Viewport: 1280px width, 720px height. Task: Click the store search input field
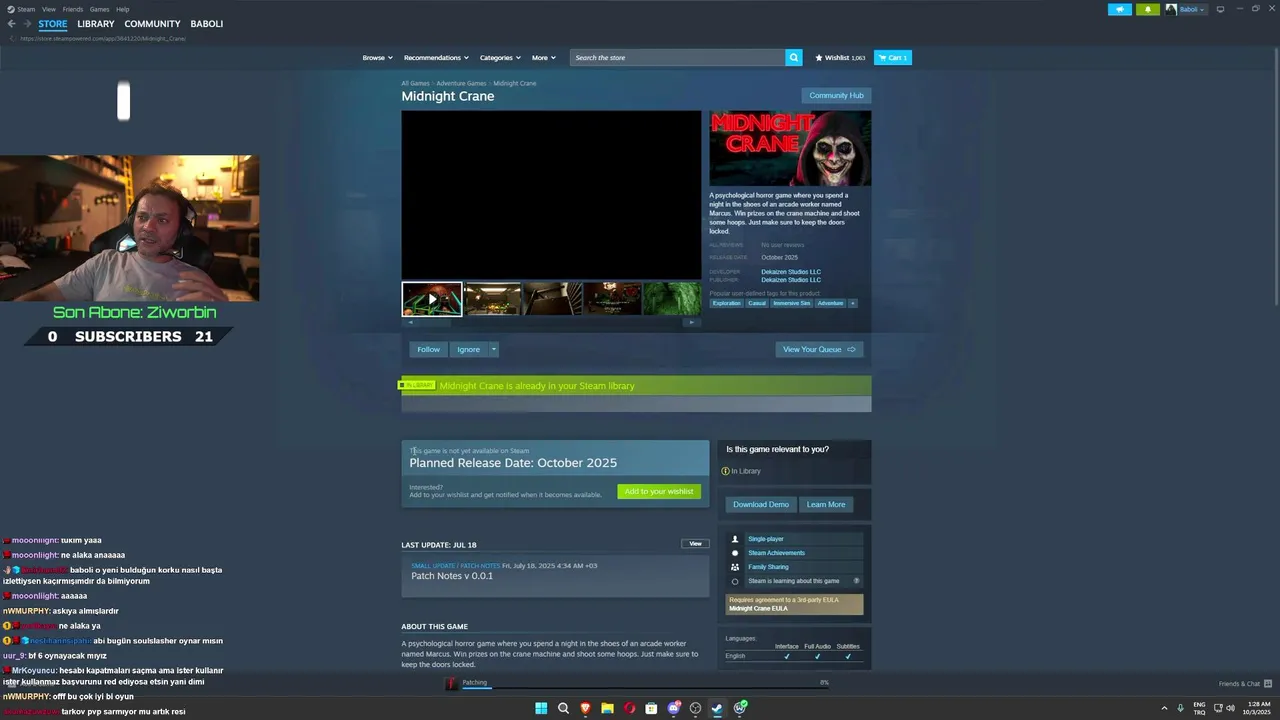[678, 58]
